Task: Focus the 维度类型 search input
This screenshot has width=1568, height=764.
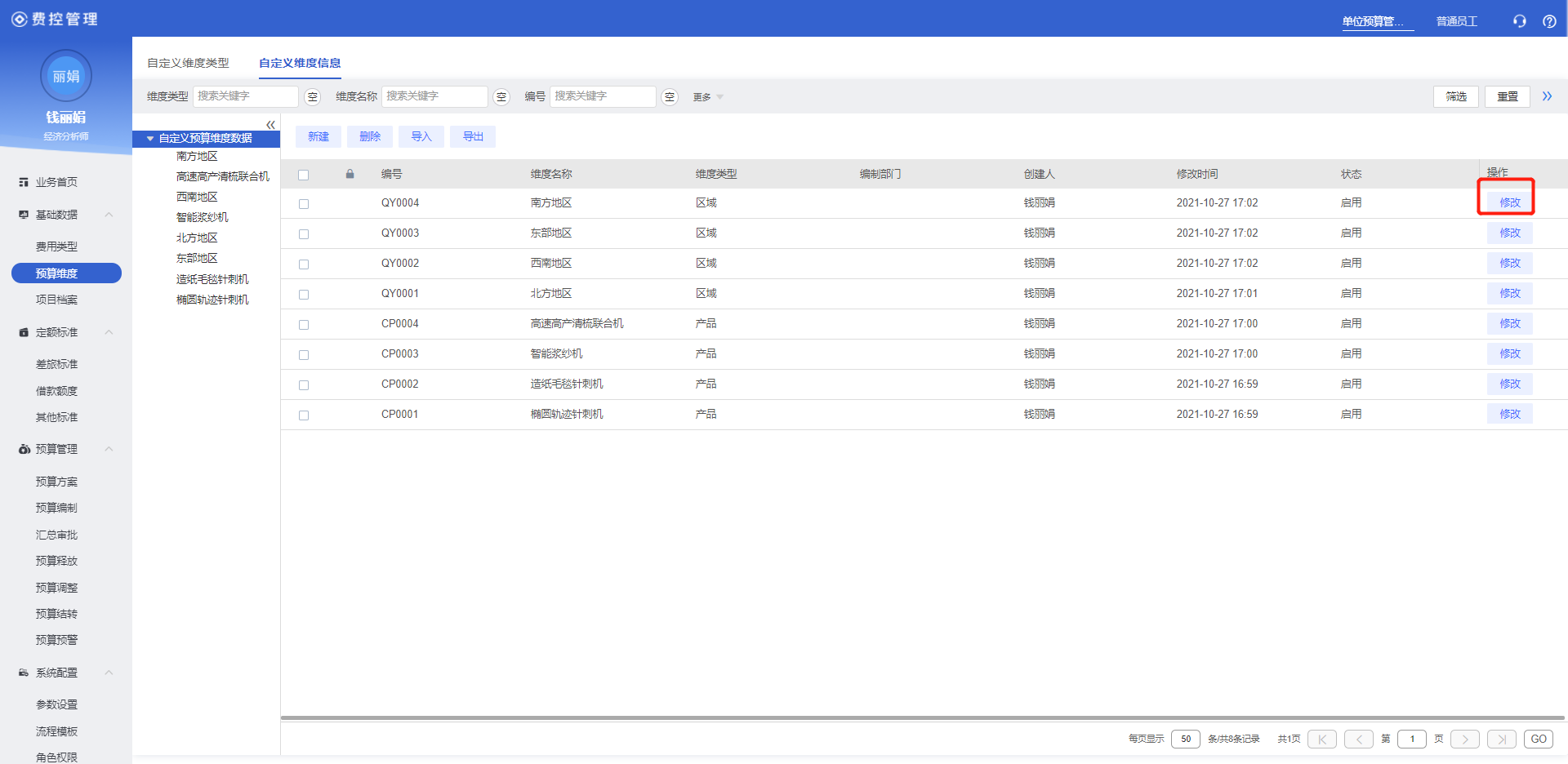Action: pos(245,96)
